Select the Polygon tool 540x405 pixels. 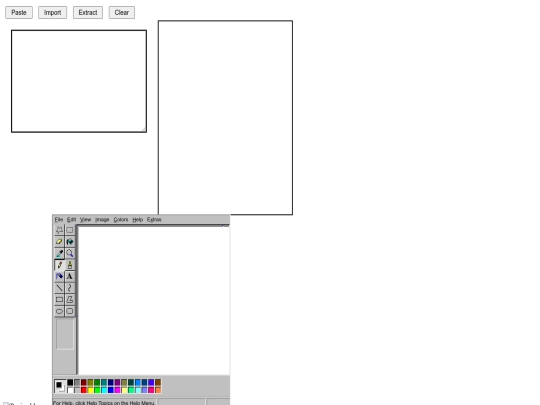coord(70,300)
